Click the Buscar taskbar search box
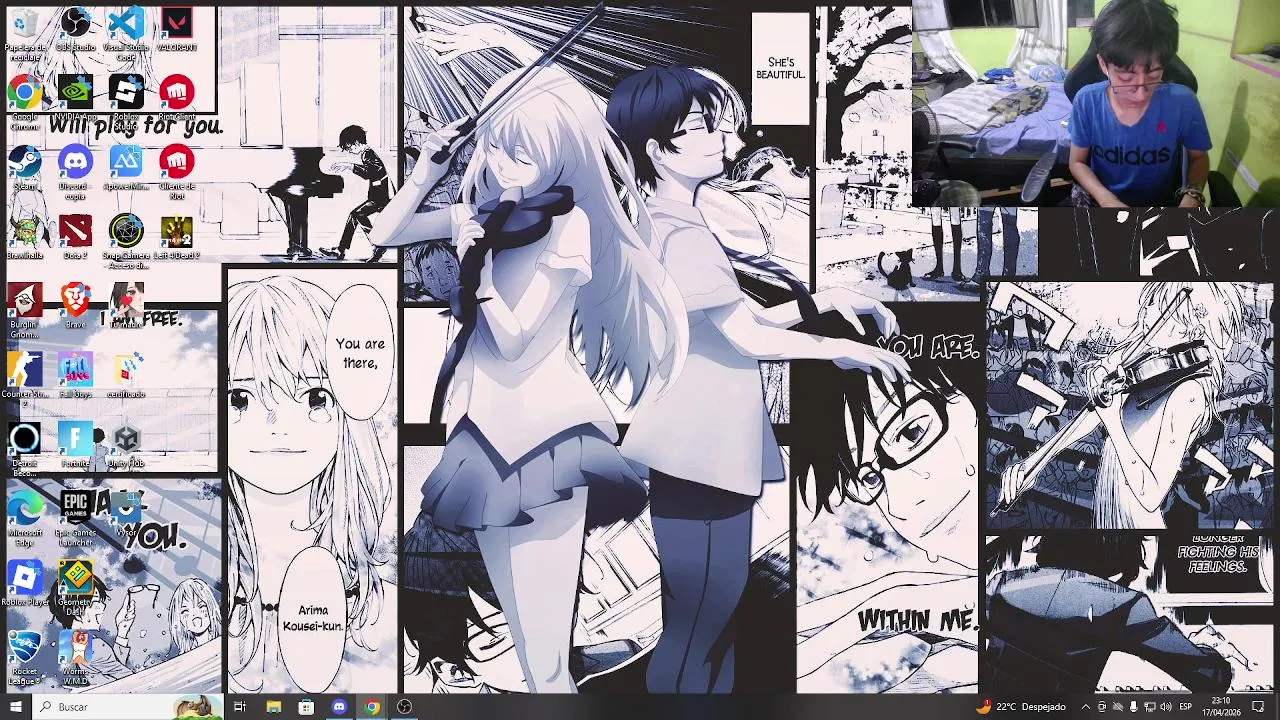The height and width of the screenshot is (720, 1280). coord(128,707)
